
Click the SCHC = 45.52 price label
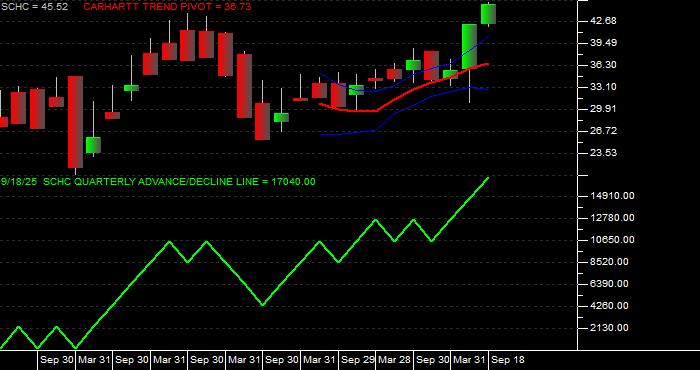[34, 7]
